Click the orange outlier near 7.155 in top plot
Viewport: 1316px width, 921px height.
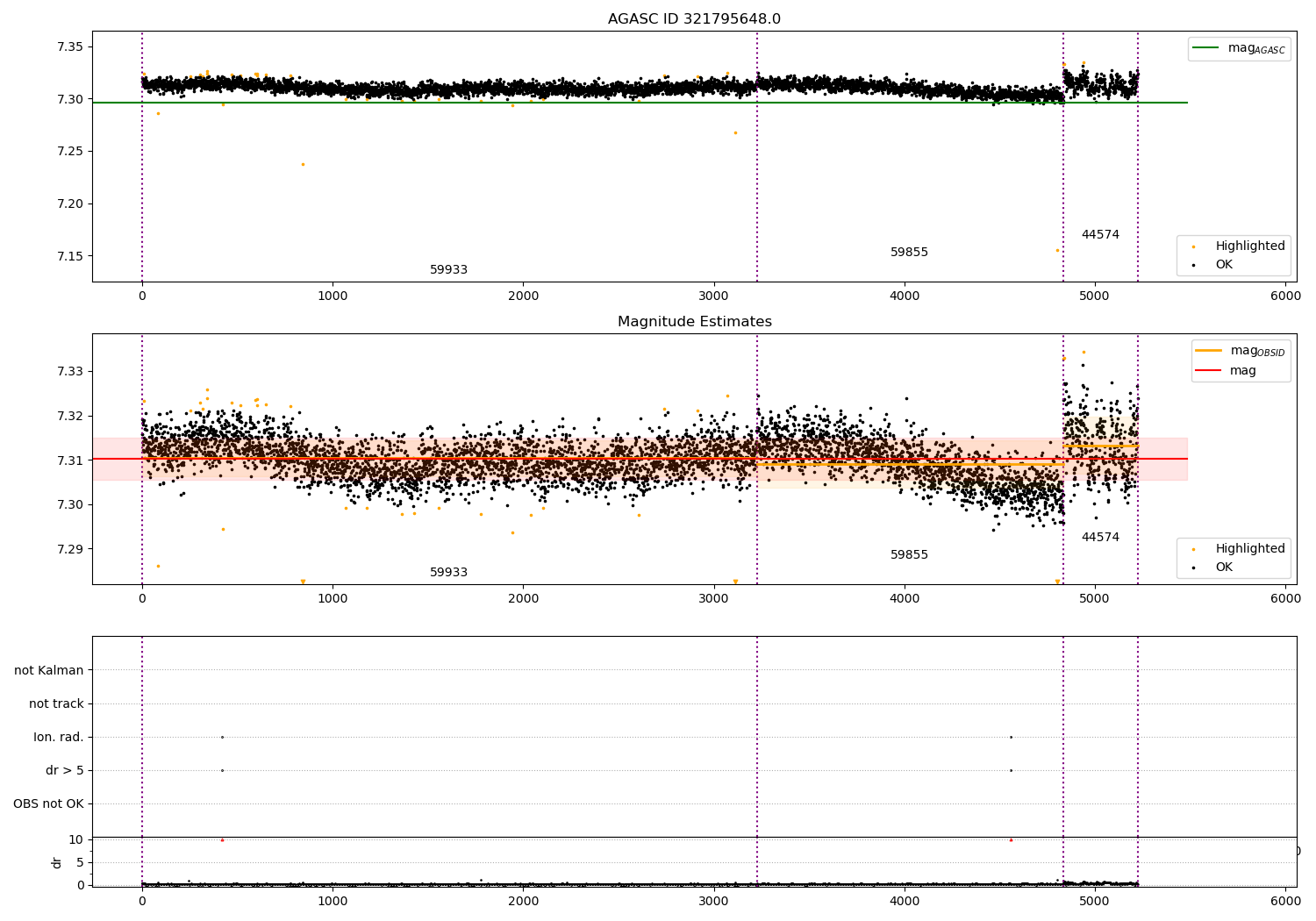click(1057, 251)
